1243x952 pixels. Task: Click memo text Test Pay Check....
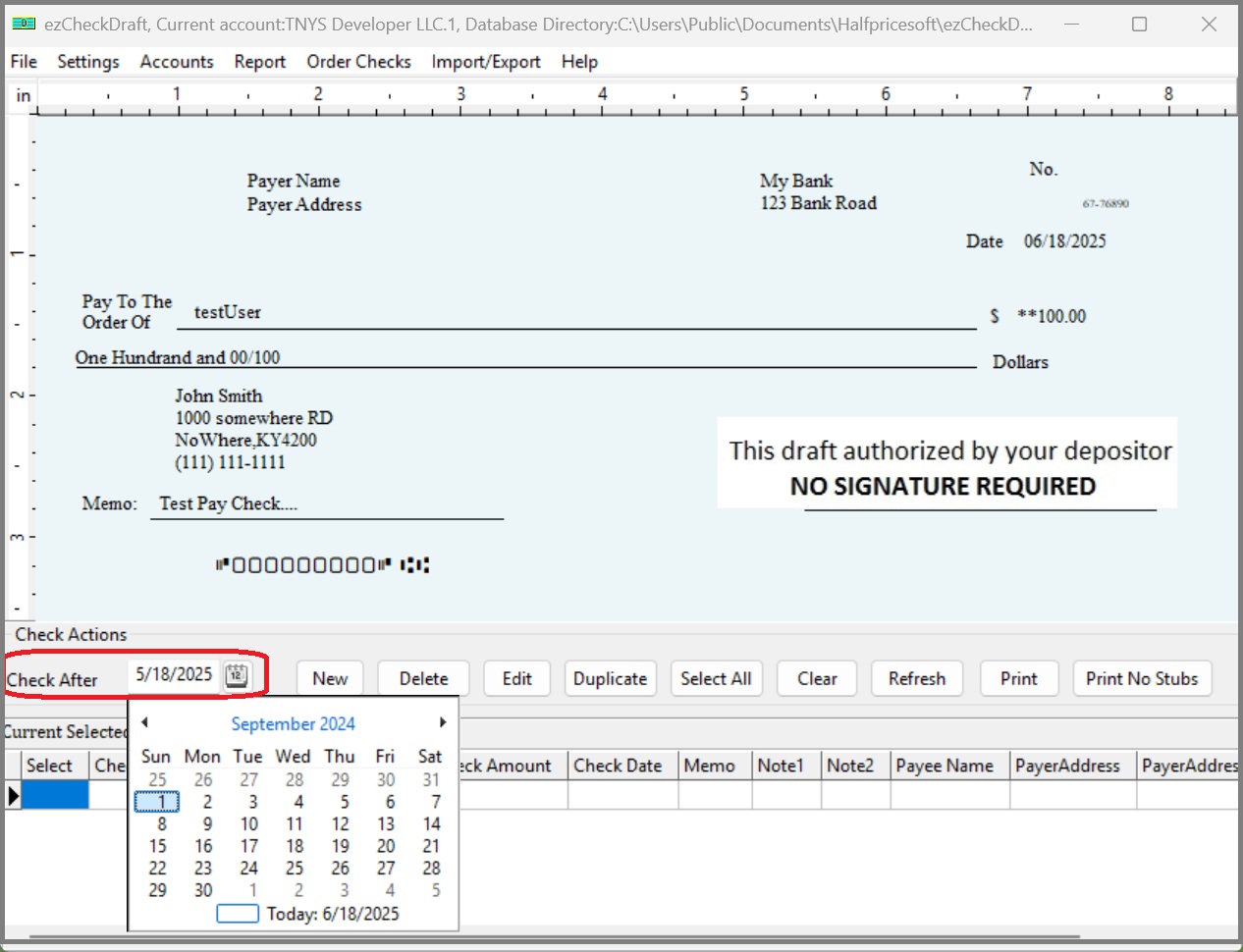(x=228, y=503)
